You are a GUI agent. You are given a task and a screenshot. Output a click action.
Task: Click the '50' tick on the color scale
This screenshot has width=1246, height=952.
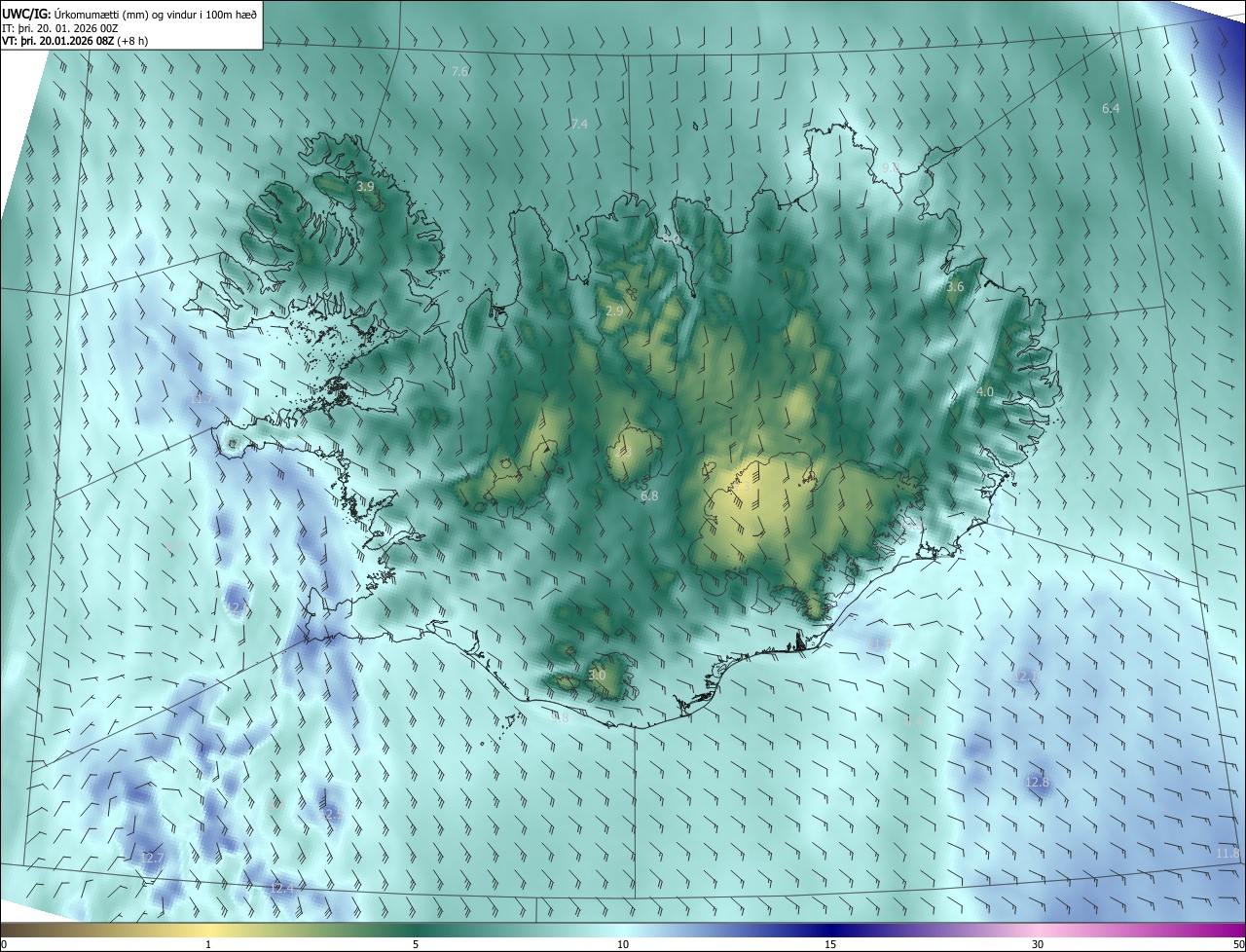click(x=1238, y=944)
